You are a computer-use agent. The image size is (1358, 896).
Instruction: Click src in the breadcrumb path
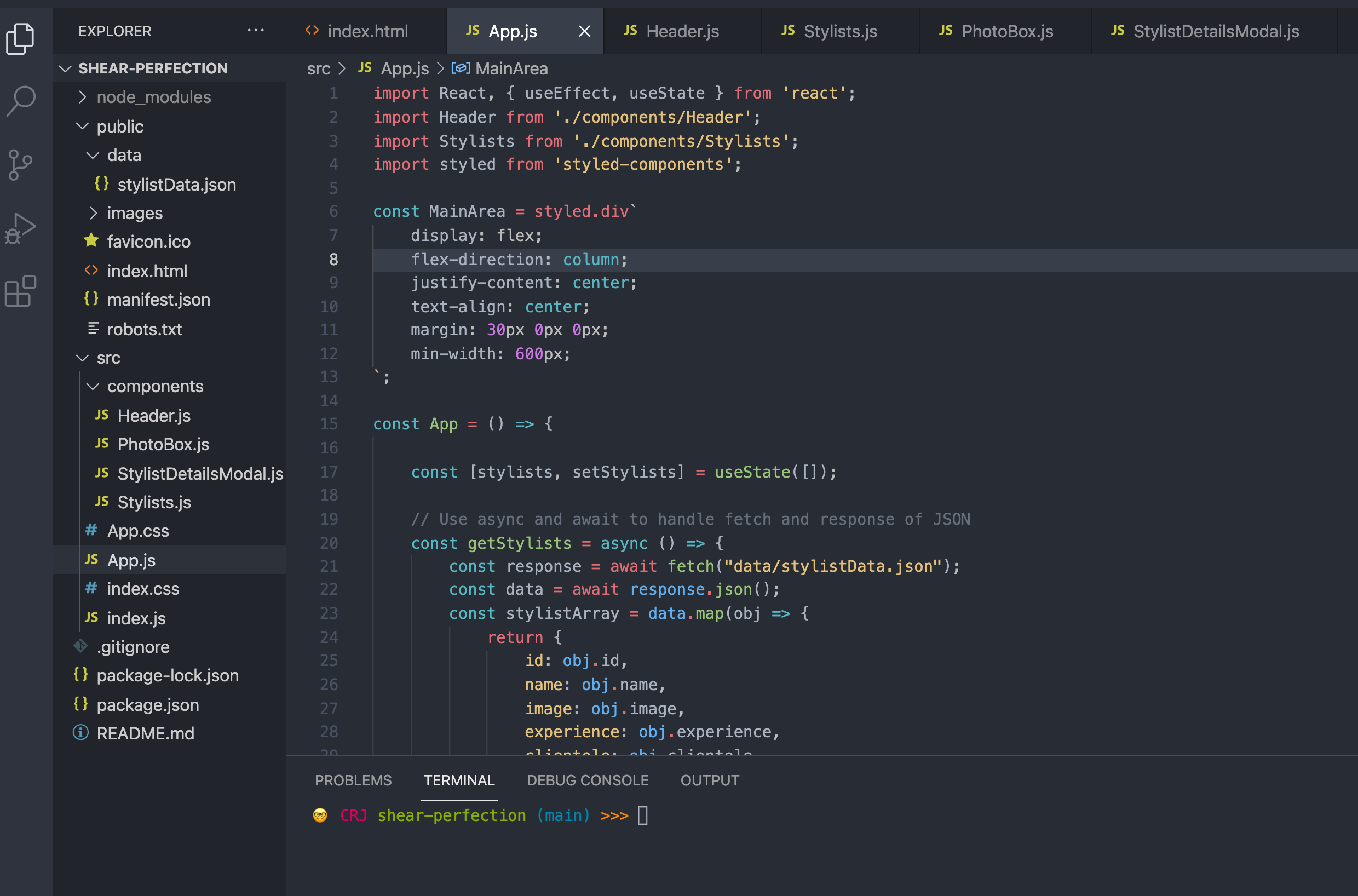click(318, 68)
